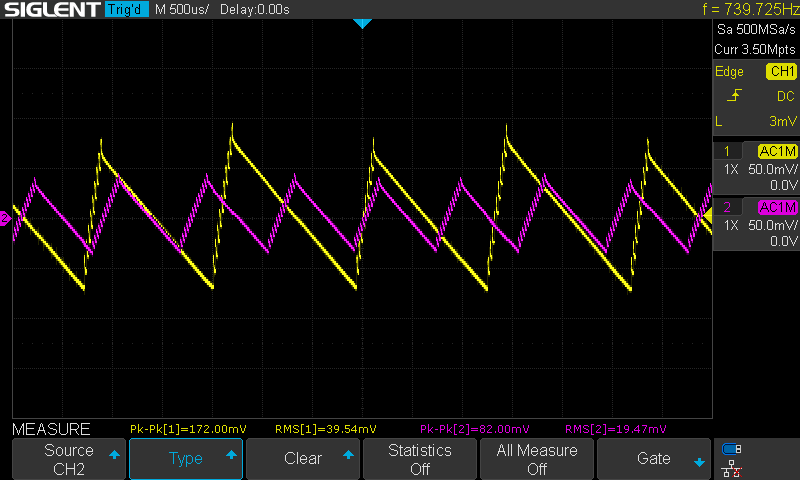The width and height of the screenshot is (800, 480).
Task: Select the channel 2 number box
Action: 727,207
